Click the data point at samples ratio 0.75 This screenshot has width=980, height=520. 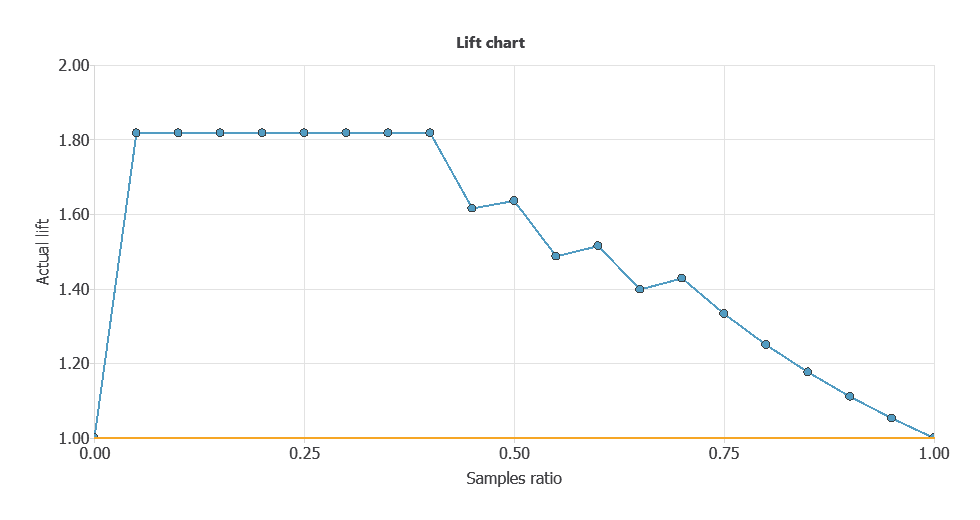coord(724,314)
